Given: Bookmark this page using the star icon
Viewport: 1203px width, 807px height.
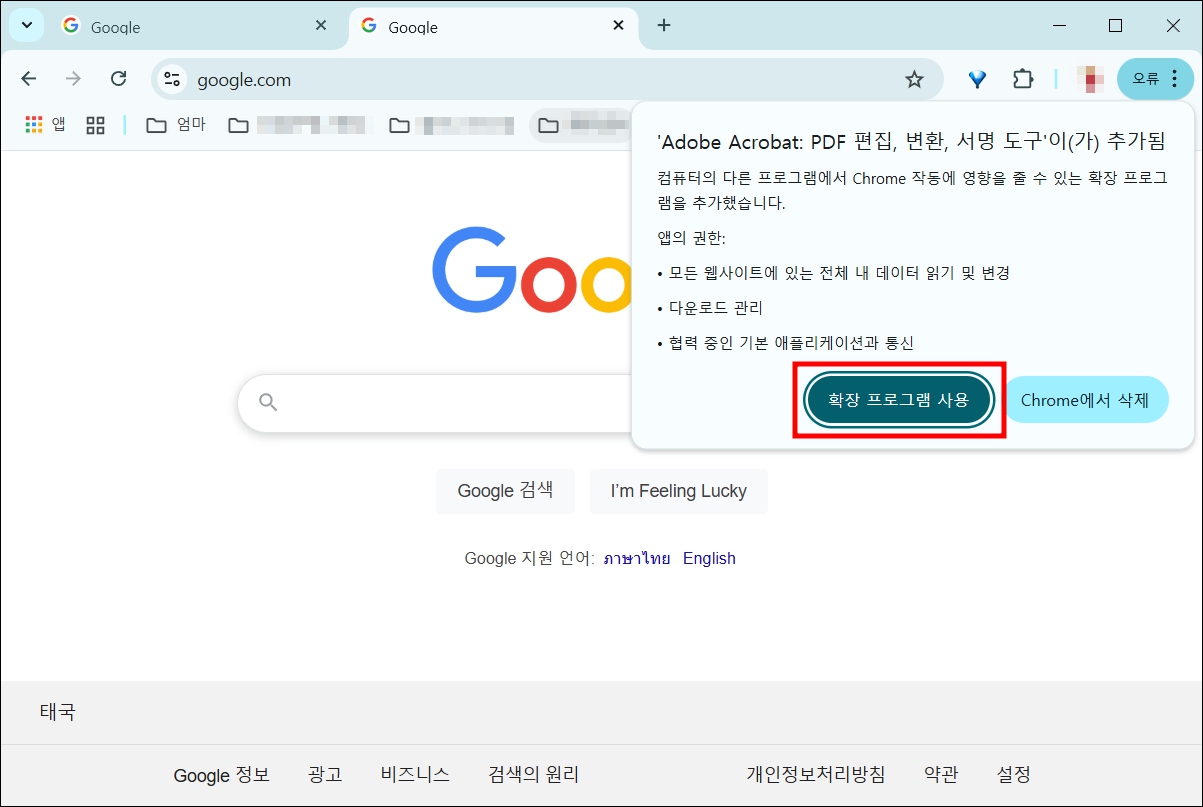Looking at the screenshot, I should [x=913, y=78].
